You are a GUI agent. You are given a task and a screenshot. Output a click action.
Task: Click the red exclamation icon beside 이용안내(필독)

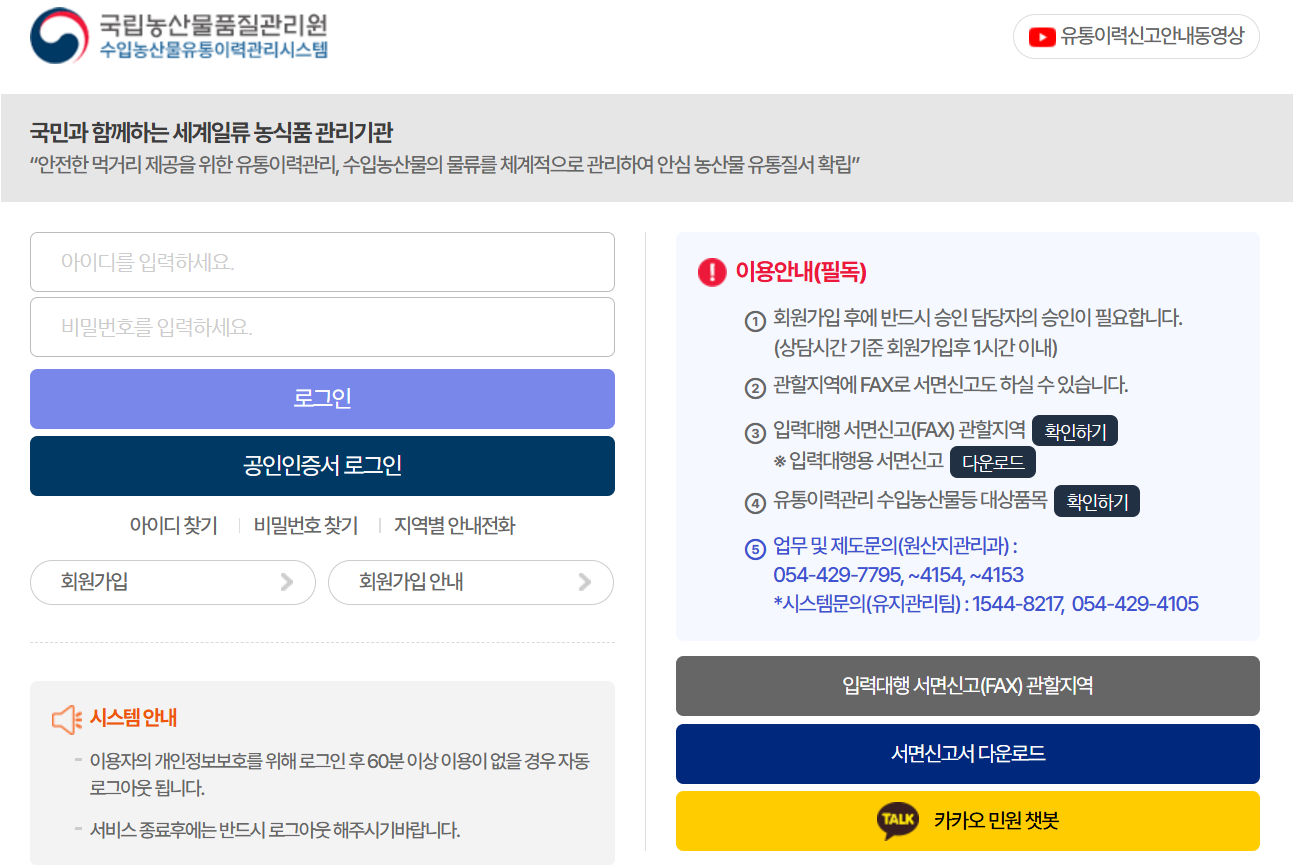pos(712,272)
